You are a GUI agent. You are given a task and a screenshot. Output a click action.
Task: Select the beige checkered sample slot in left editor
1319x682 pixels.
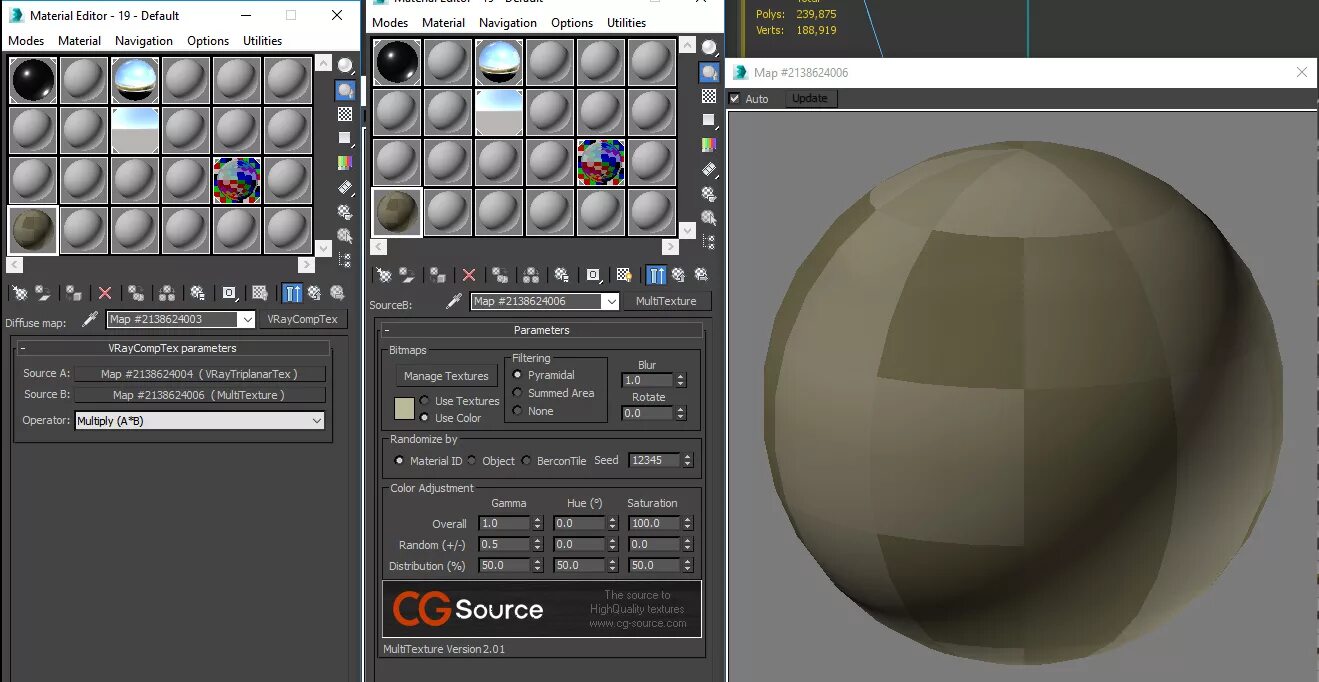[33, 230]
